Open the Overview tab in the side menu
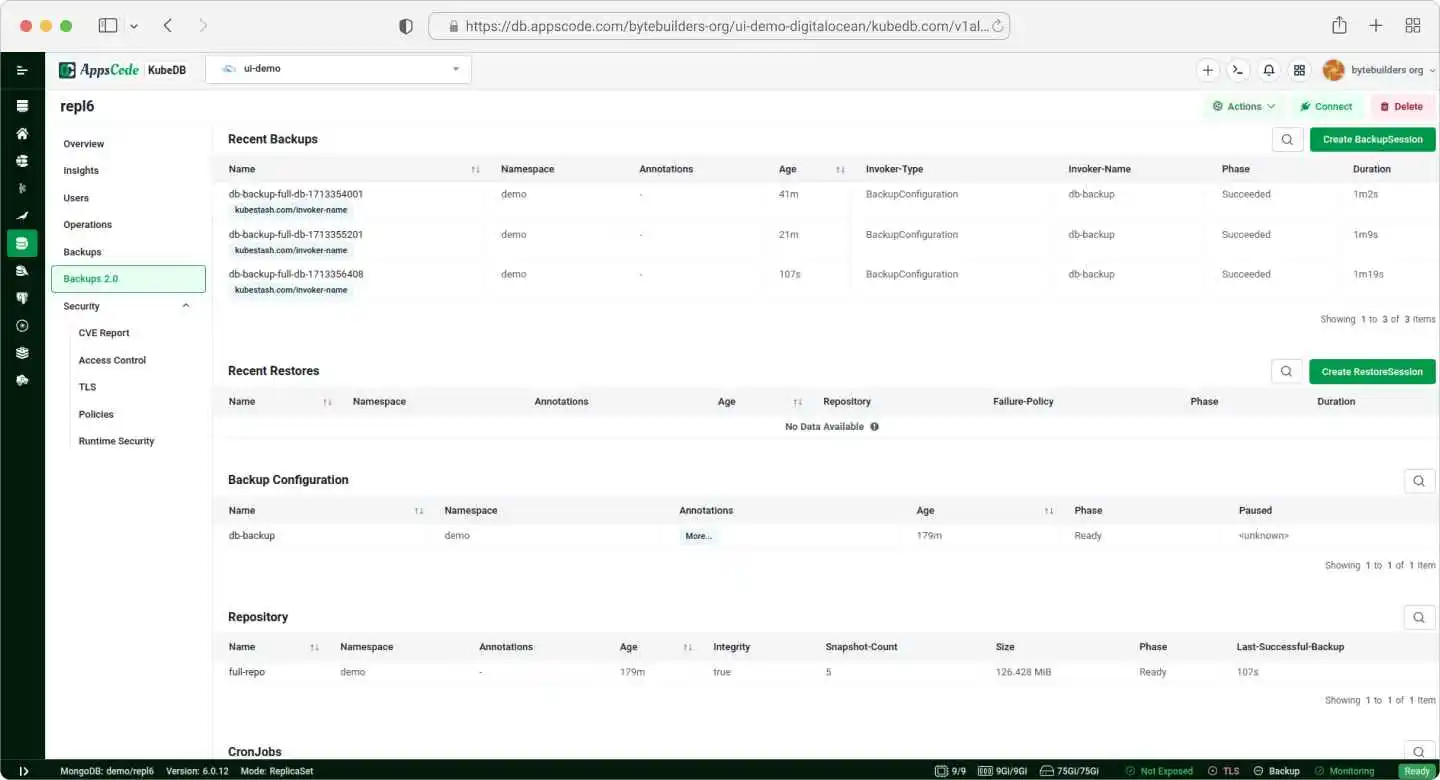The height and width of the screenshot is (780, 1440). click(x=84, y=144)
